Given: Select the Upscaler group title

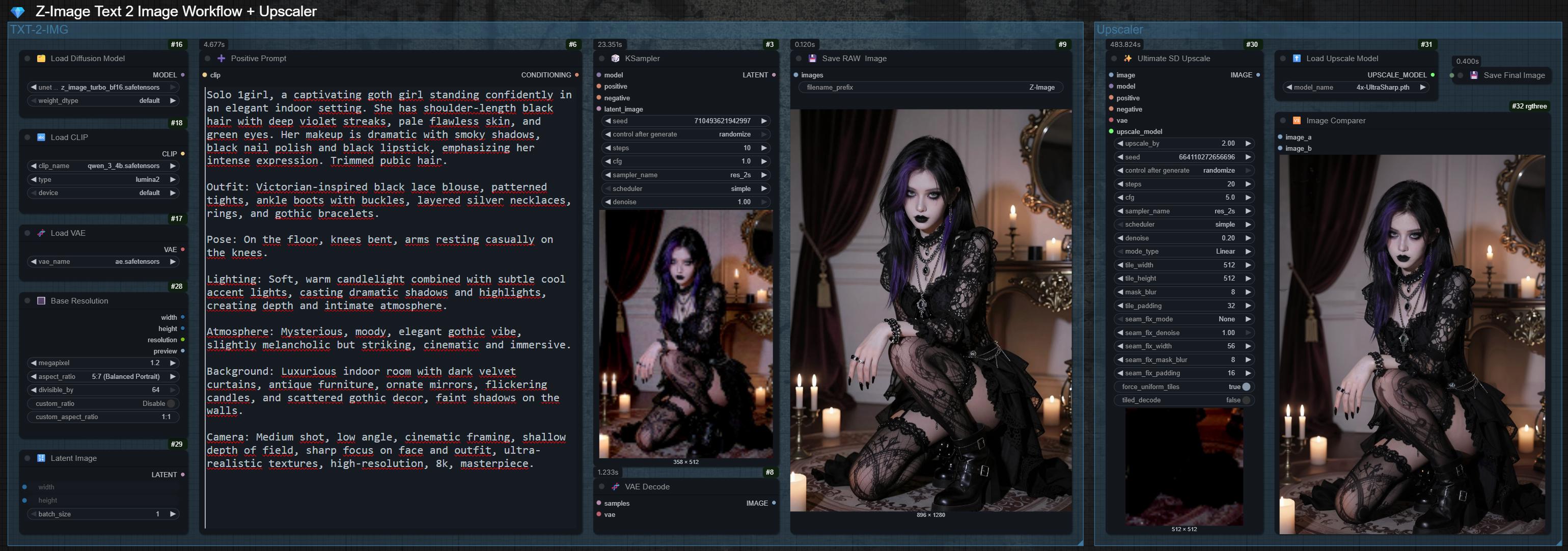Looking at the screenshot, I should [1119, 29].
